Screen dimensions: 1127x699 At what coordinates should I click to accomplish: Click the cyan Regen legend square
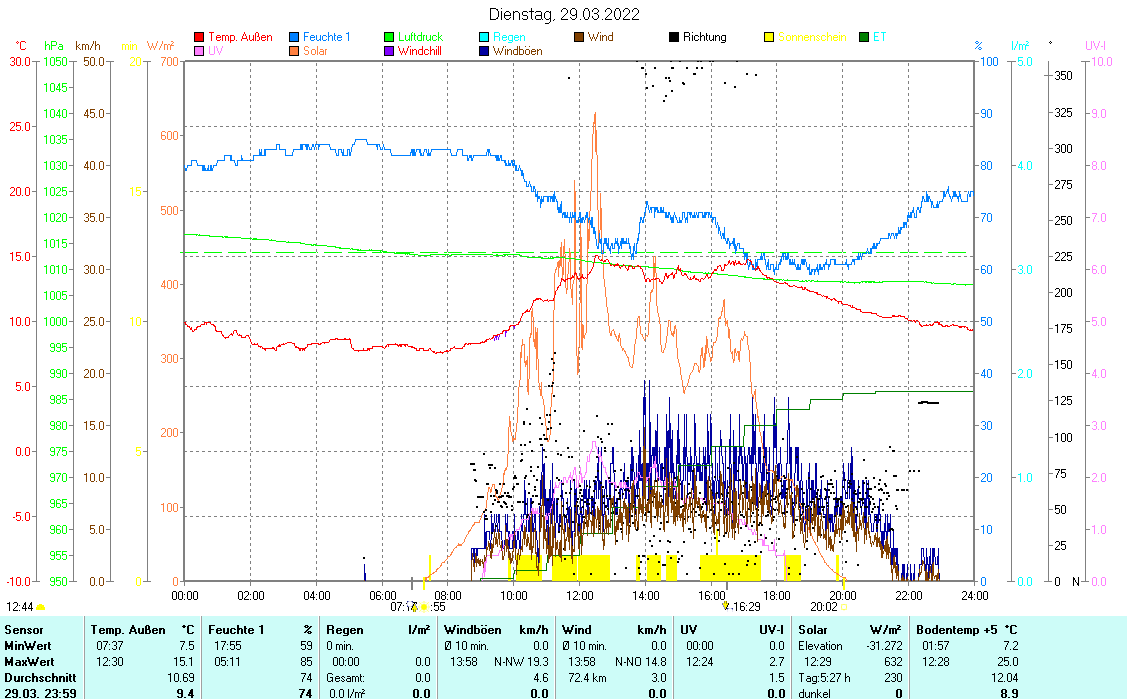pyautogui.click(x=485, y=37)
